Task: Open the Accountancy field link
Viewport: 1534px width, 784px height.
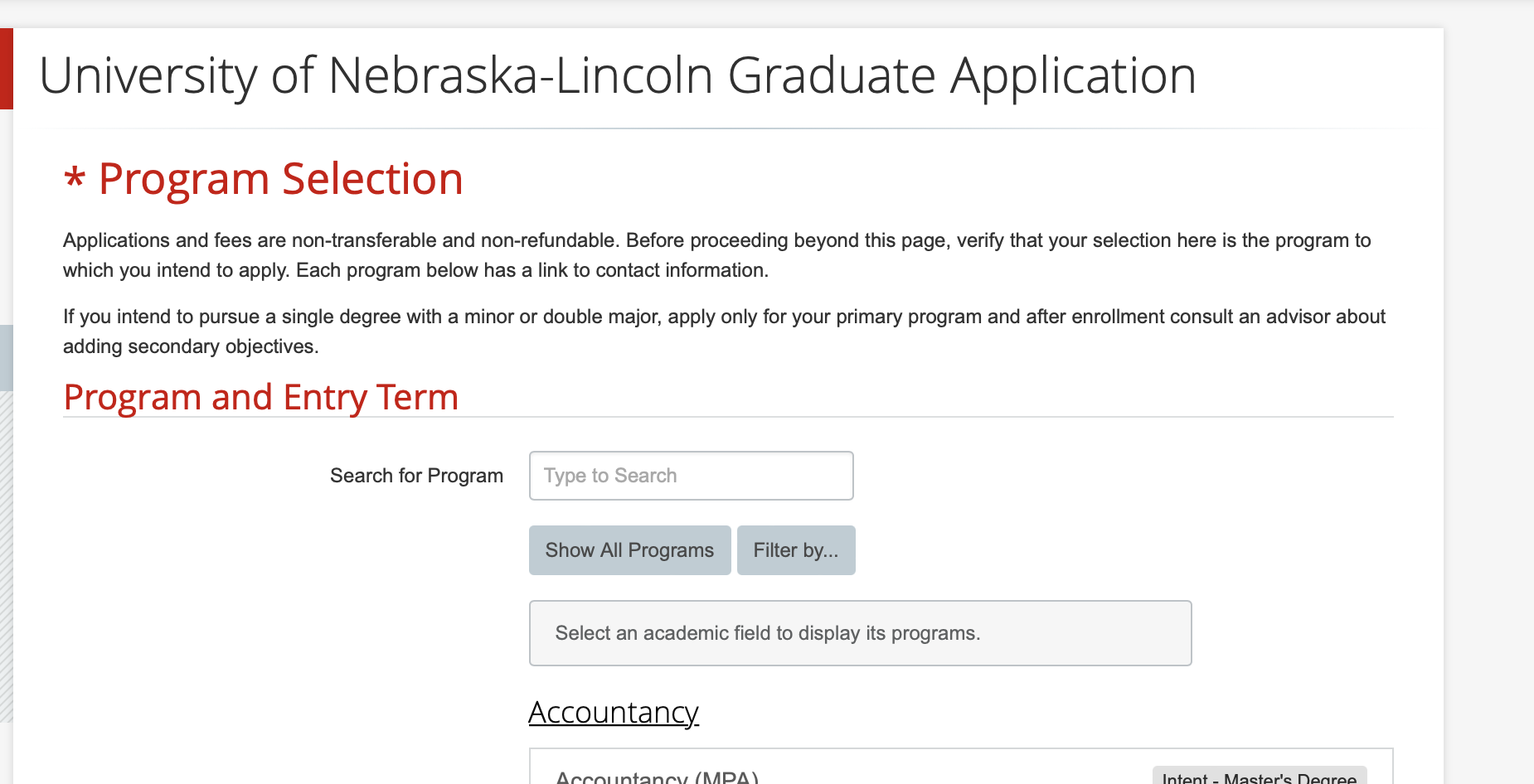Action: coord(614,713)
